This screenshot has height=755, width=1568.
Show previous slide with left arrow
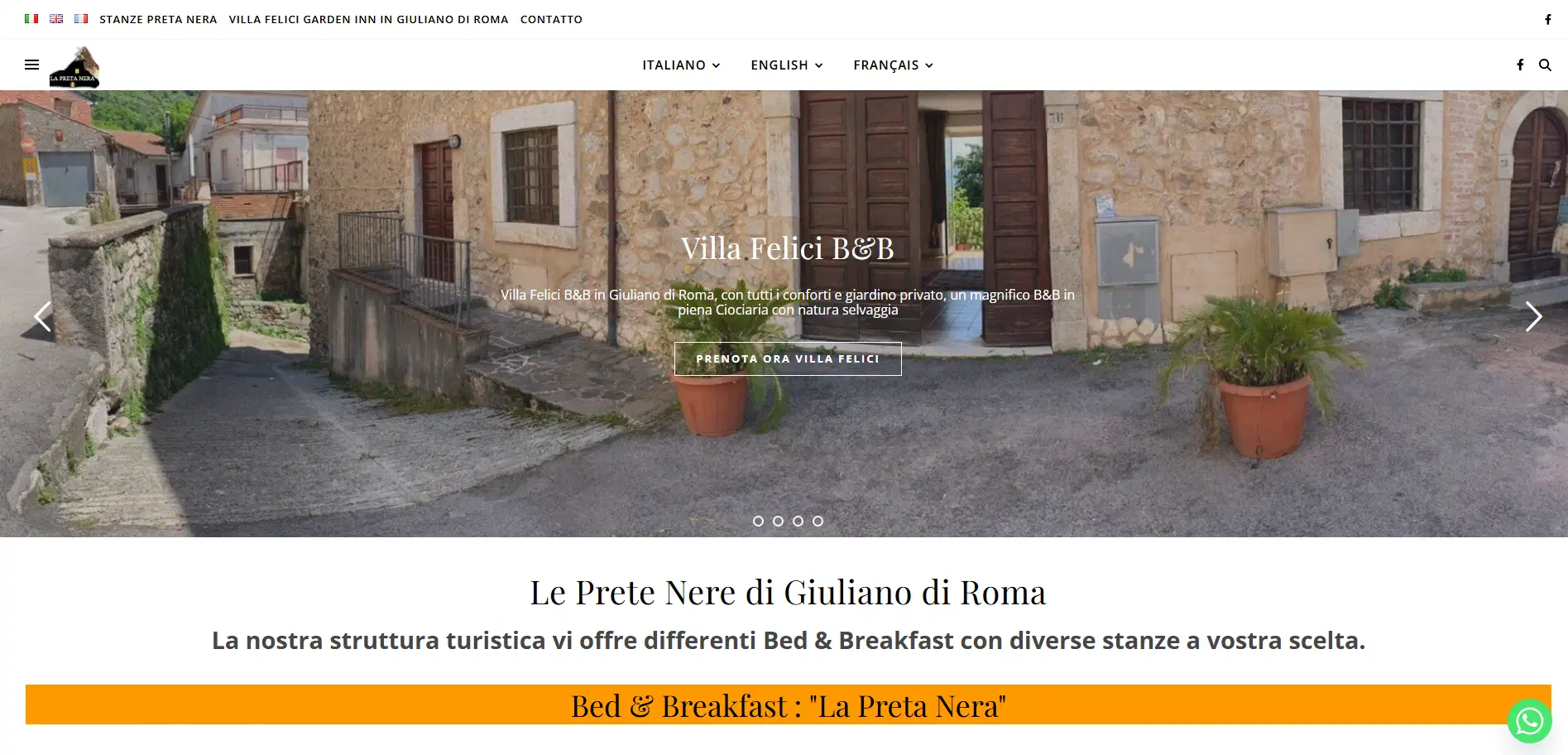coord(42,316)
